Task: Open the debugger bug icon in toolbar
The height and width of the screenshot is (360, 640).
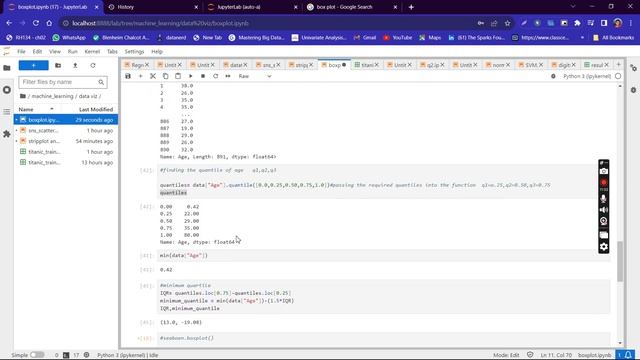Action: pyautogui.click(x=553, y=76)
